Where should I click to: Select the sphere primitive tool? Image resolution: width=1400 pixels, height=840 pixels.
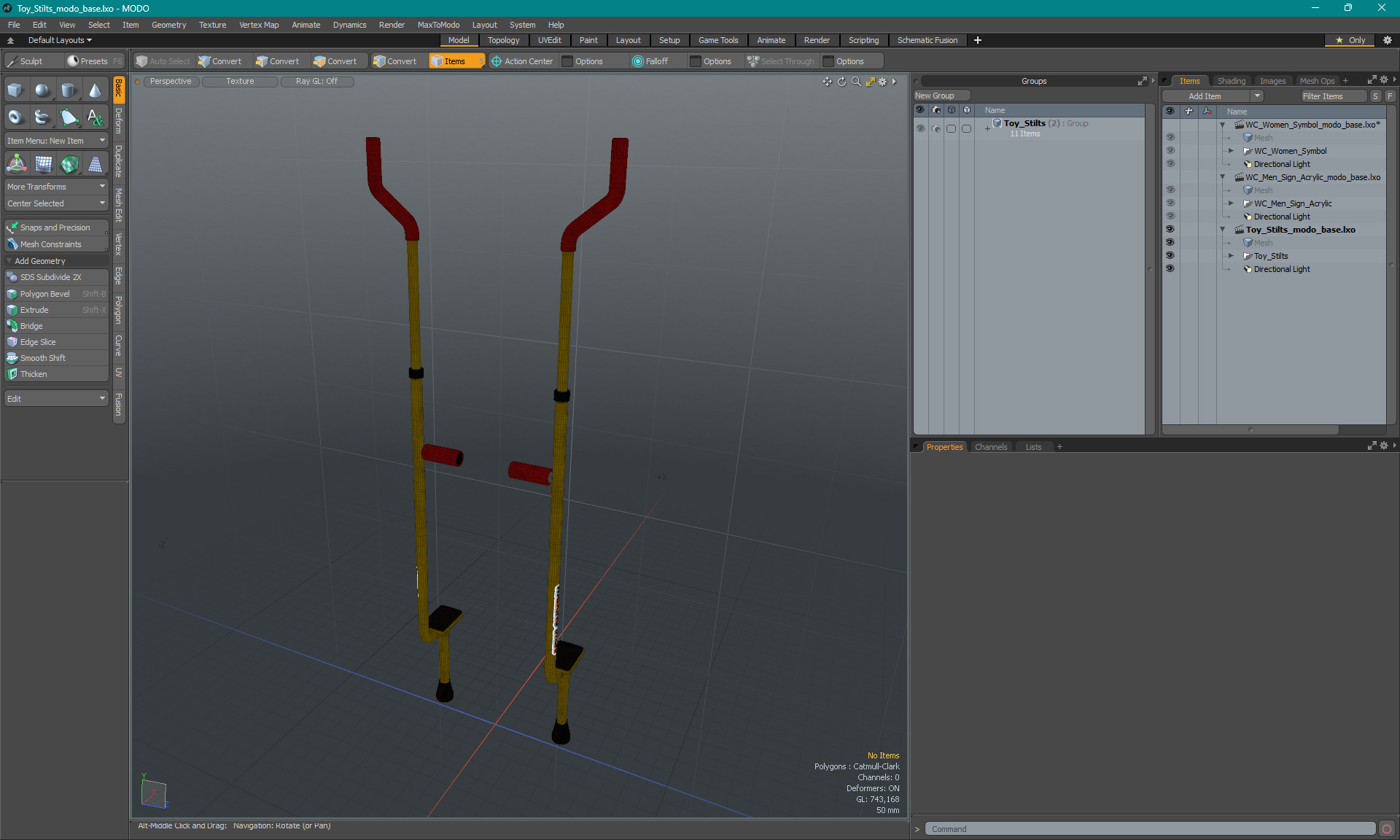[x=42, y=90]
